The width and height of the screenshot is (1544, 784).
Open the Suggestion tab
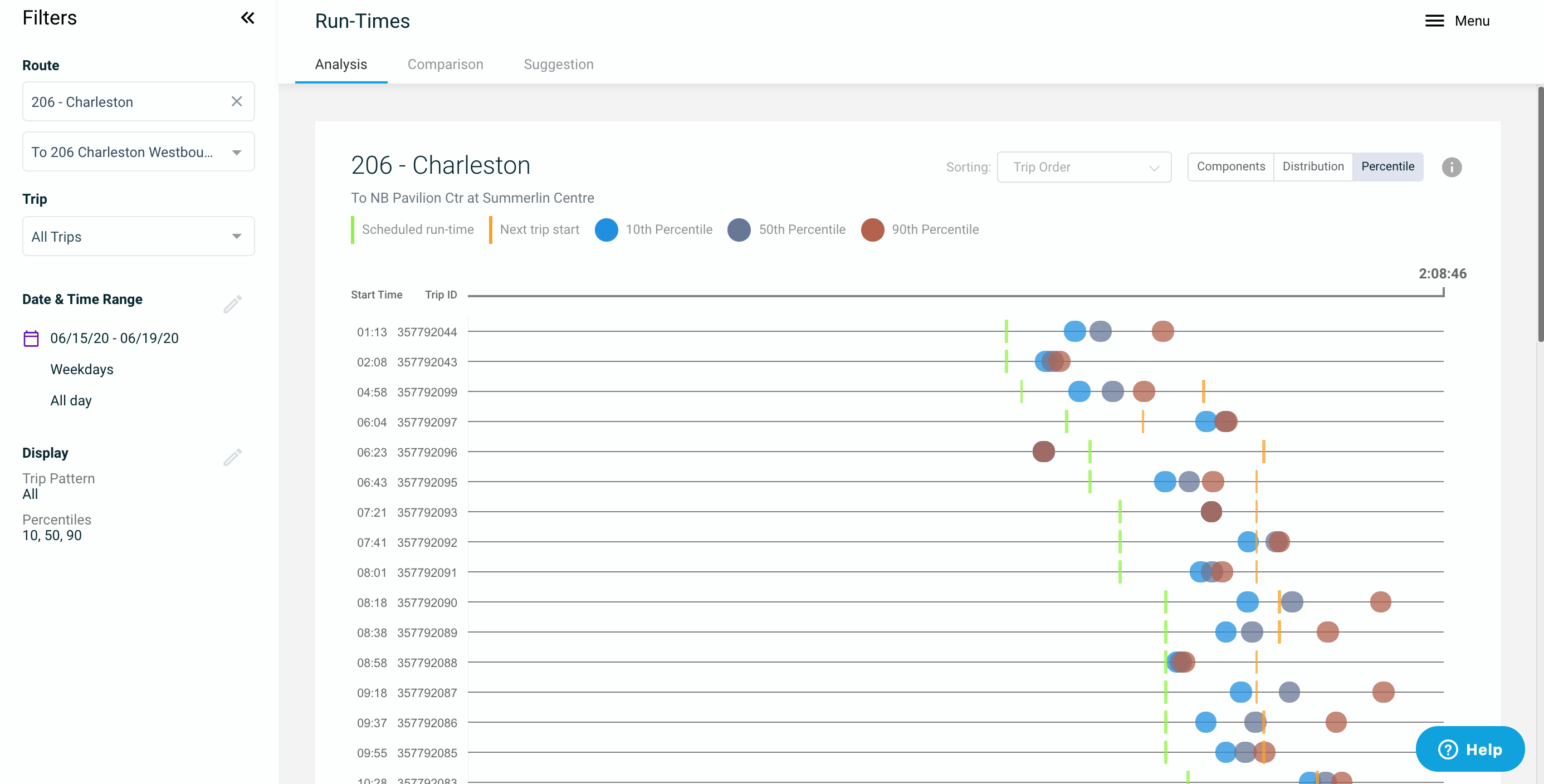pos(559,64)
